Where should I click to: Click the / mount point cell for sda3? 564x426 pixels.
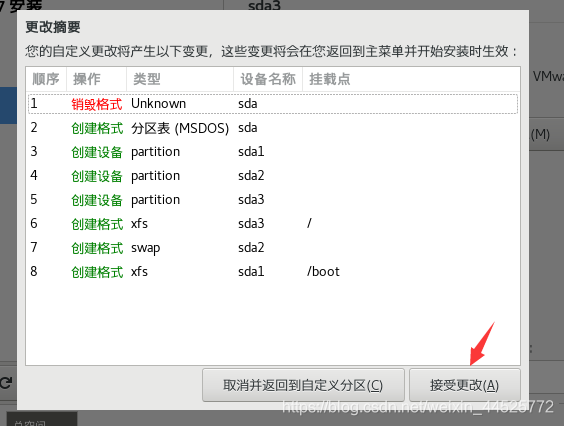click(309, 223)
